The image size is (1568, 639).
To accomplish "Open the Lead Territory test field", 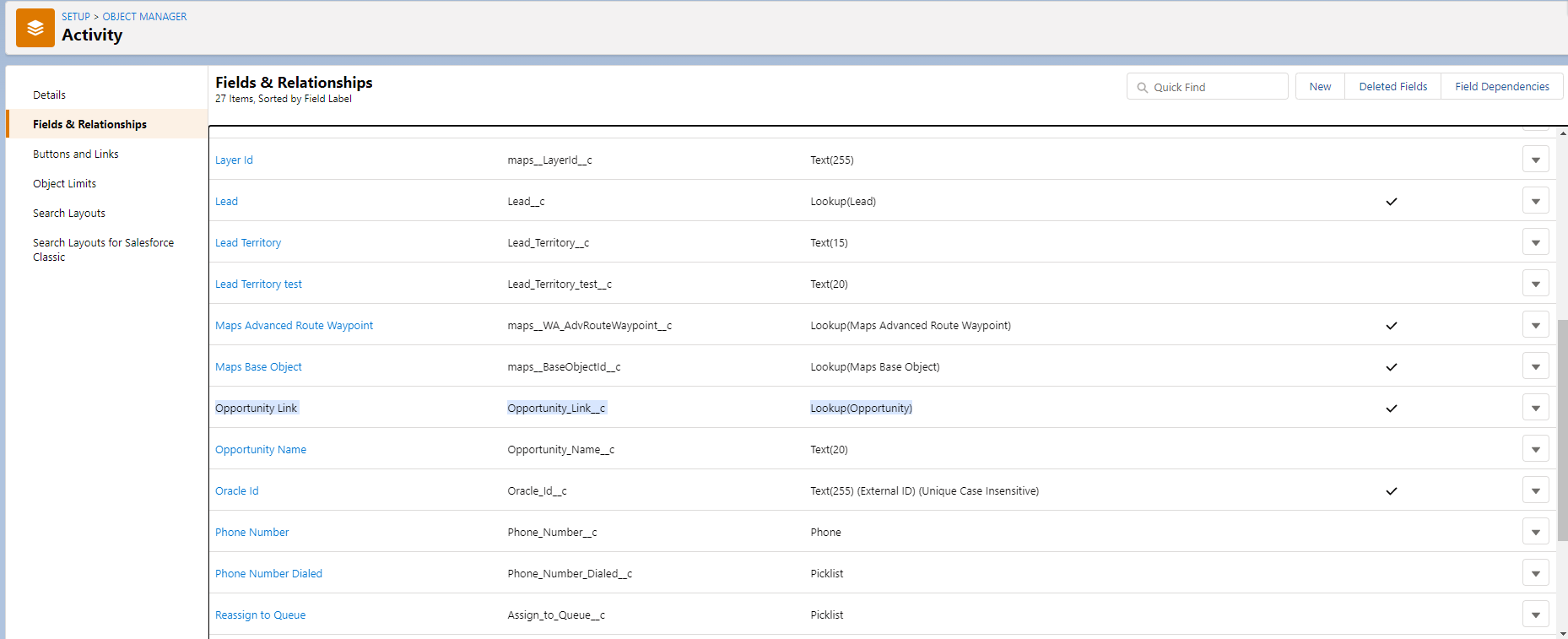I will click(258, 284).
